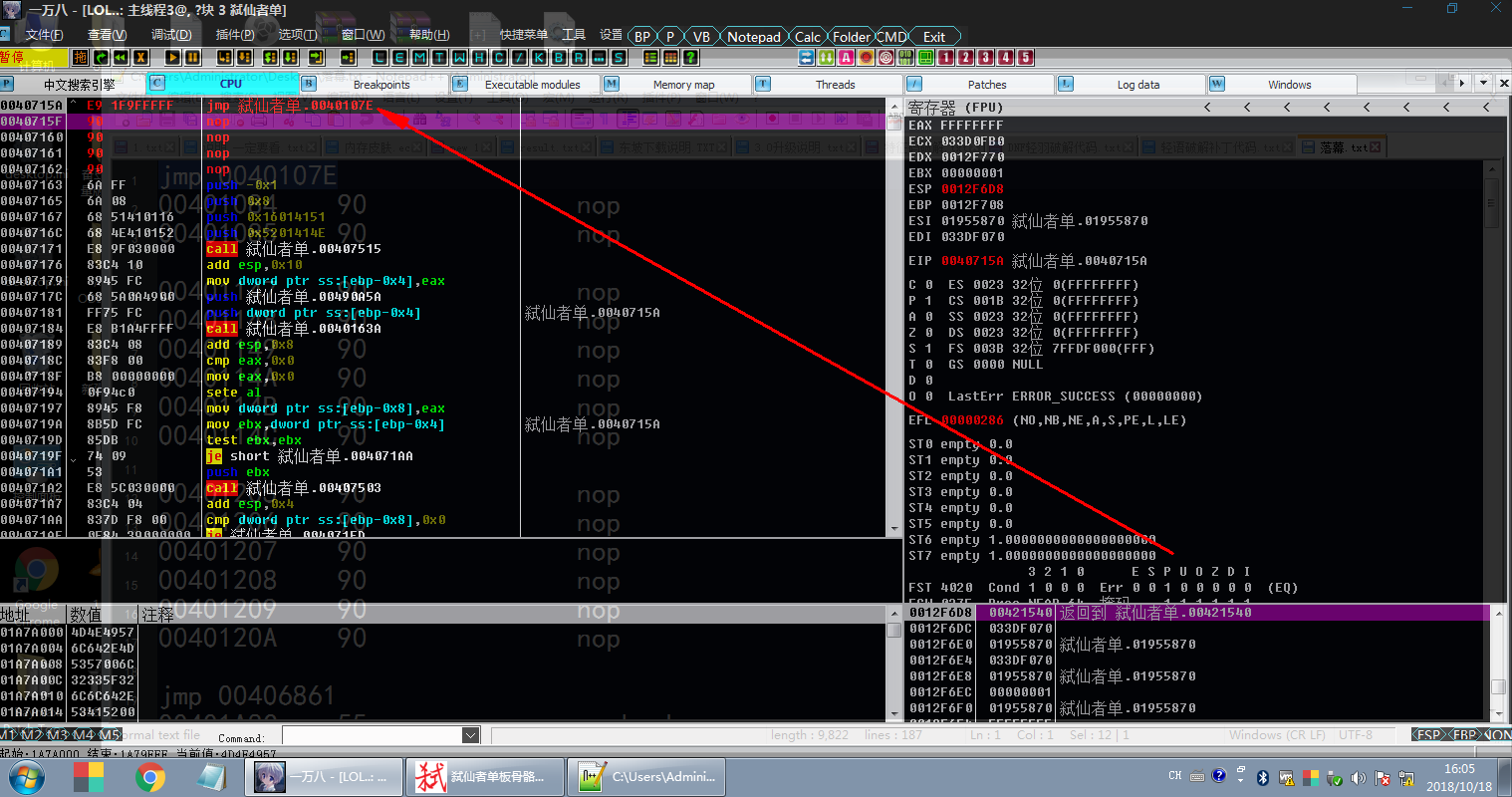Viewport: 1512px width, 797px height.
Task: Click the Execute till return icon
Action: click(x=316, y=57)
